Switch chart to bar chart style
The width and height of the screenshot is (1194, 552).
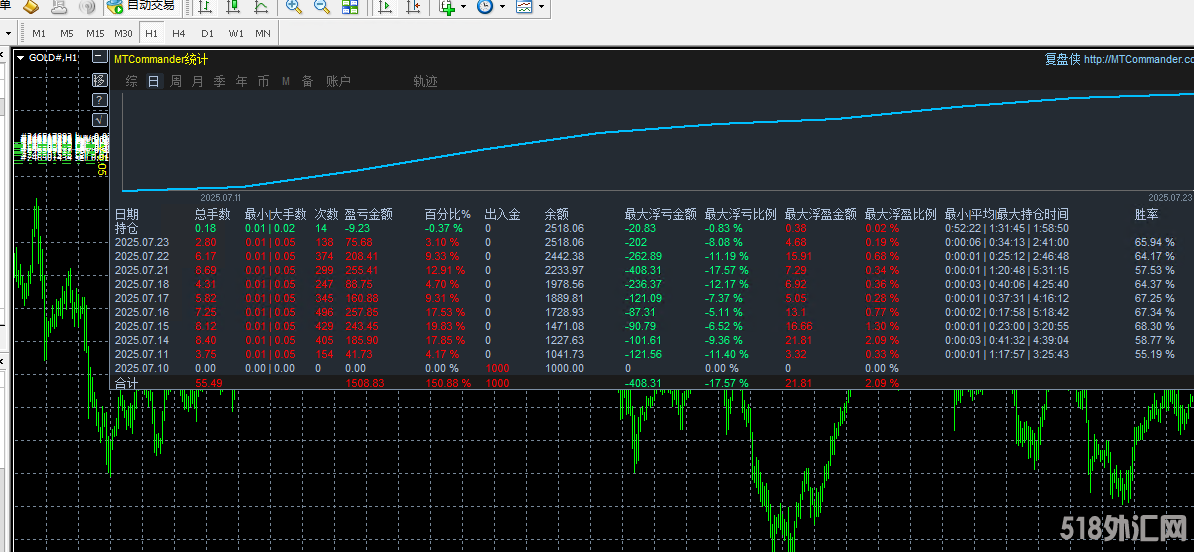point(205,7)
